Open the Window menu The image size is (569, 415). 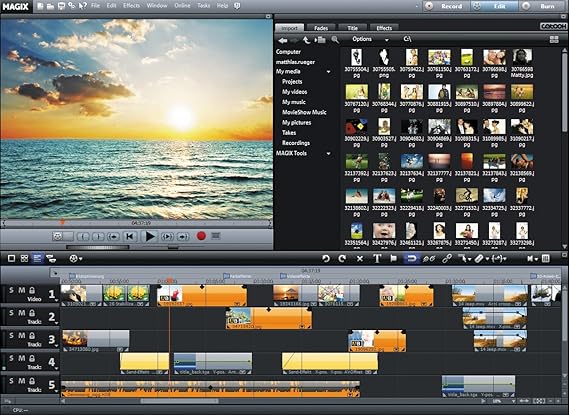[x=157, y=6]
